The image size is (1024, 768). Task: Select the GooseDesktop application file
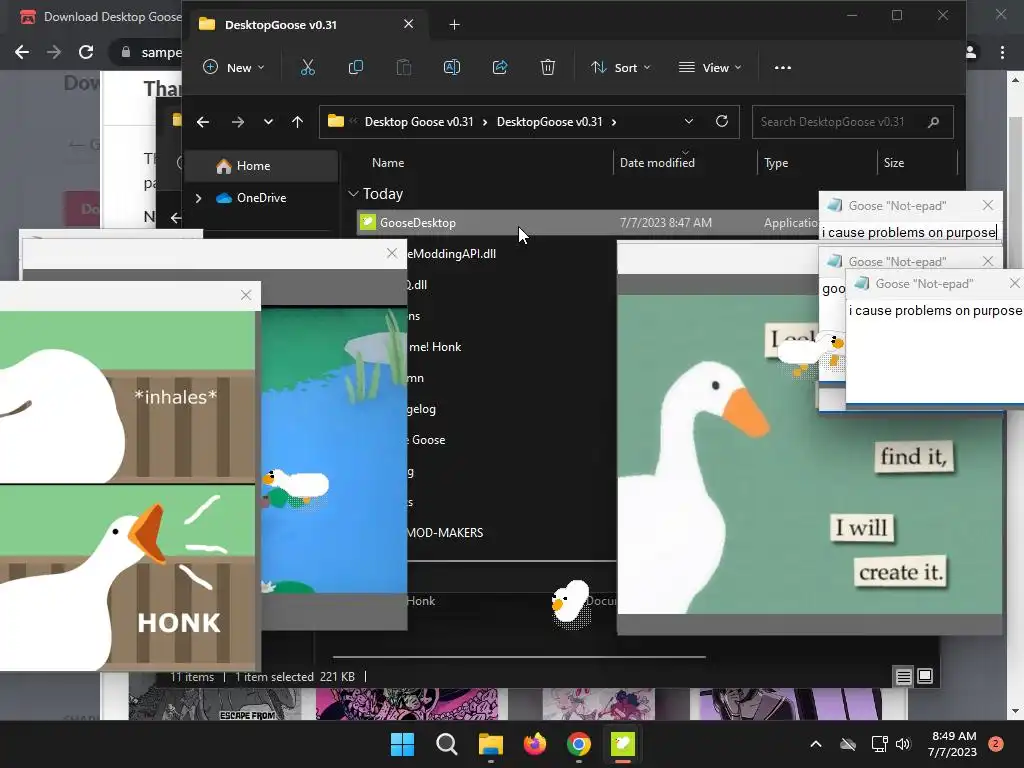pyautogui.click(x=588, y=223)
